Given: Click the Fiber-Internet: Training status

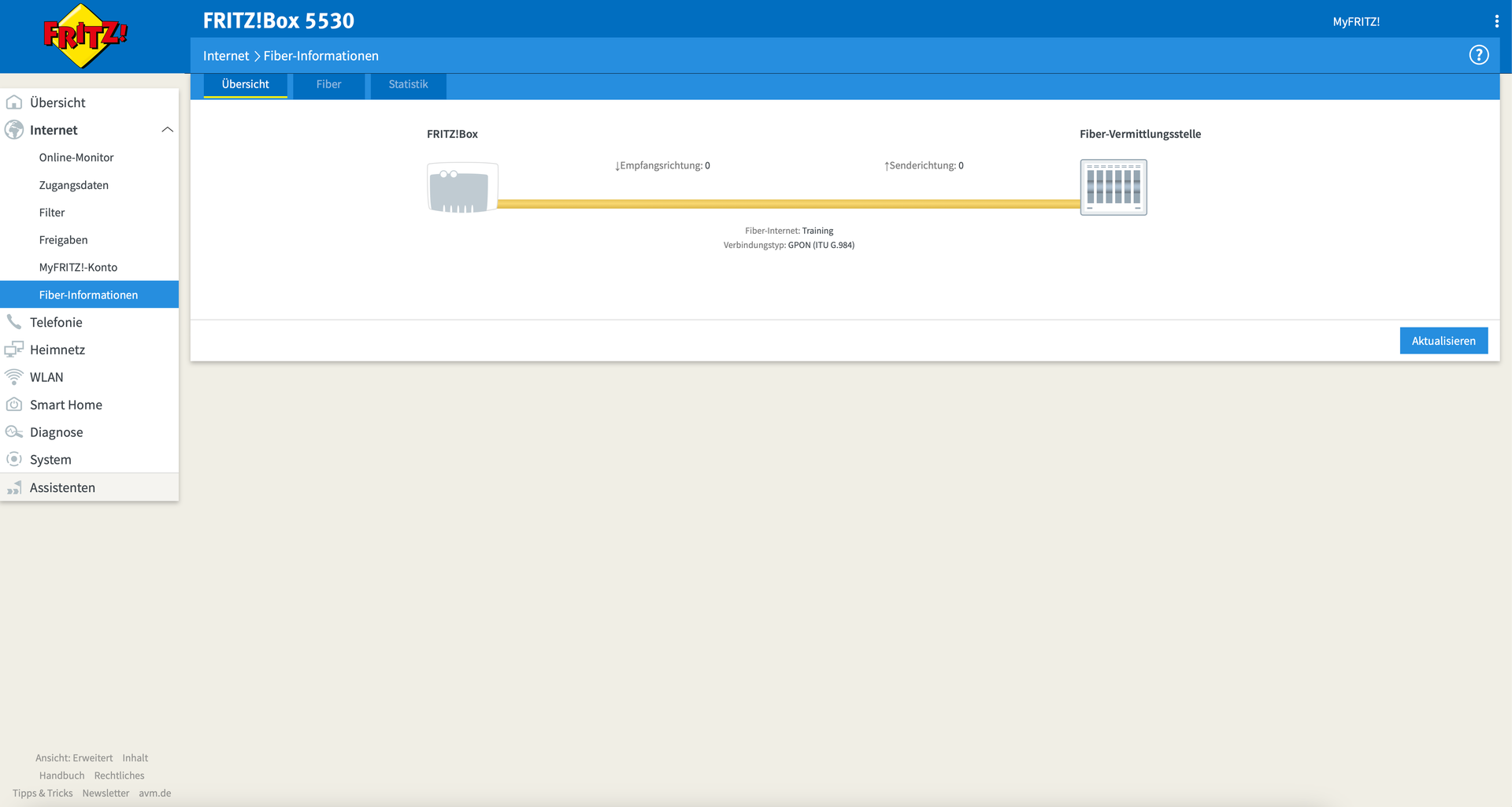Looking at the screenshot, I should (789, 231).
